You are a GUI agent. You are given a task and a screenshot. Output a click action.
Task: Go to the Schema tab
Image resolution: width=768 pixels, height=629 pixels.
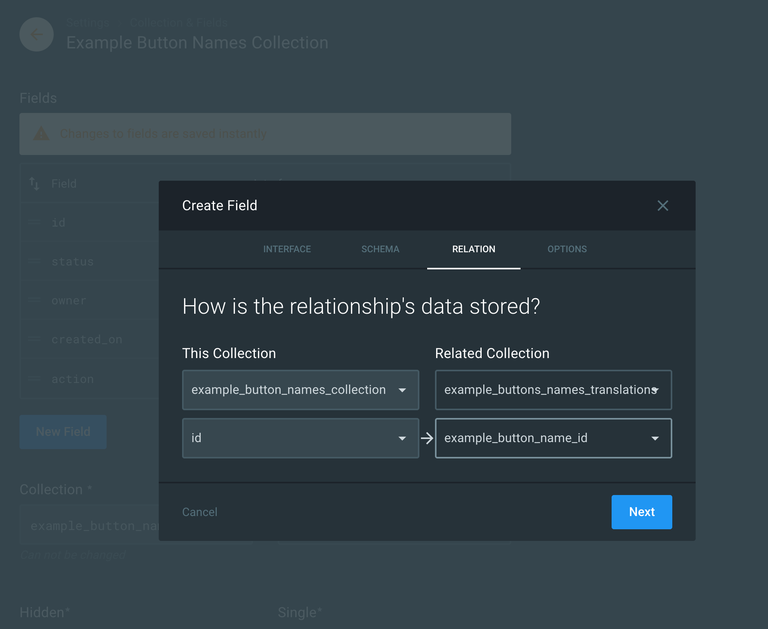click(380, 249)
